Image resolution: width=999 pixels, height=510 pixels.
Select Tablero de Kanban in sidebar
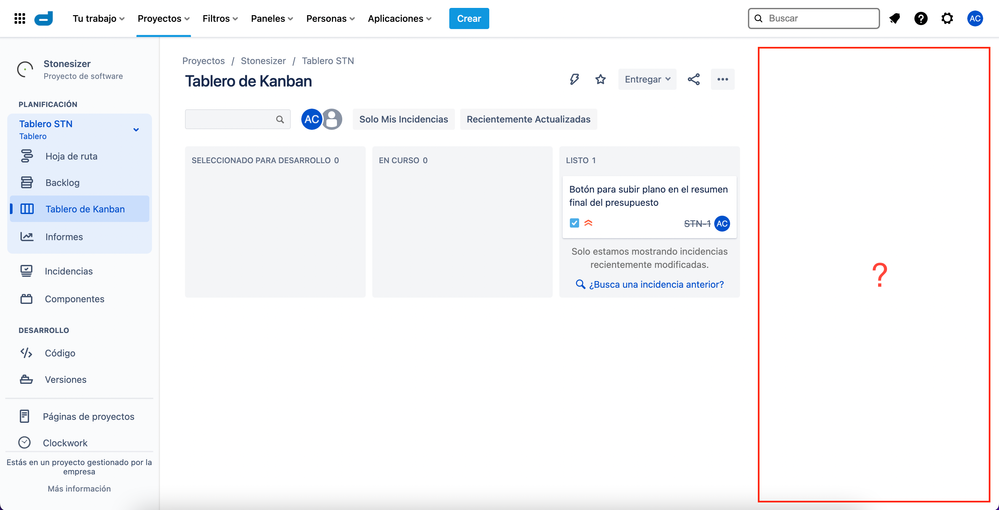pyautogui.click(x=80, y=209)
